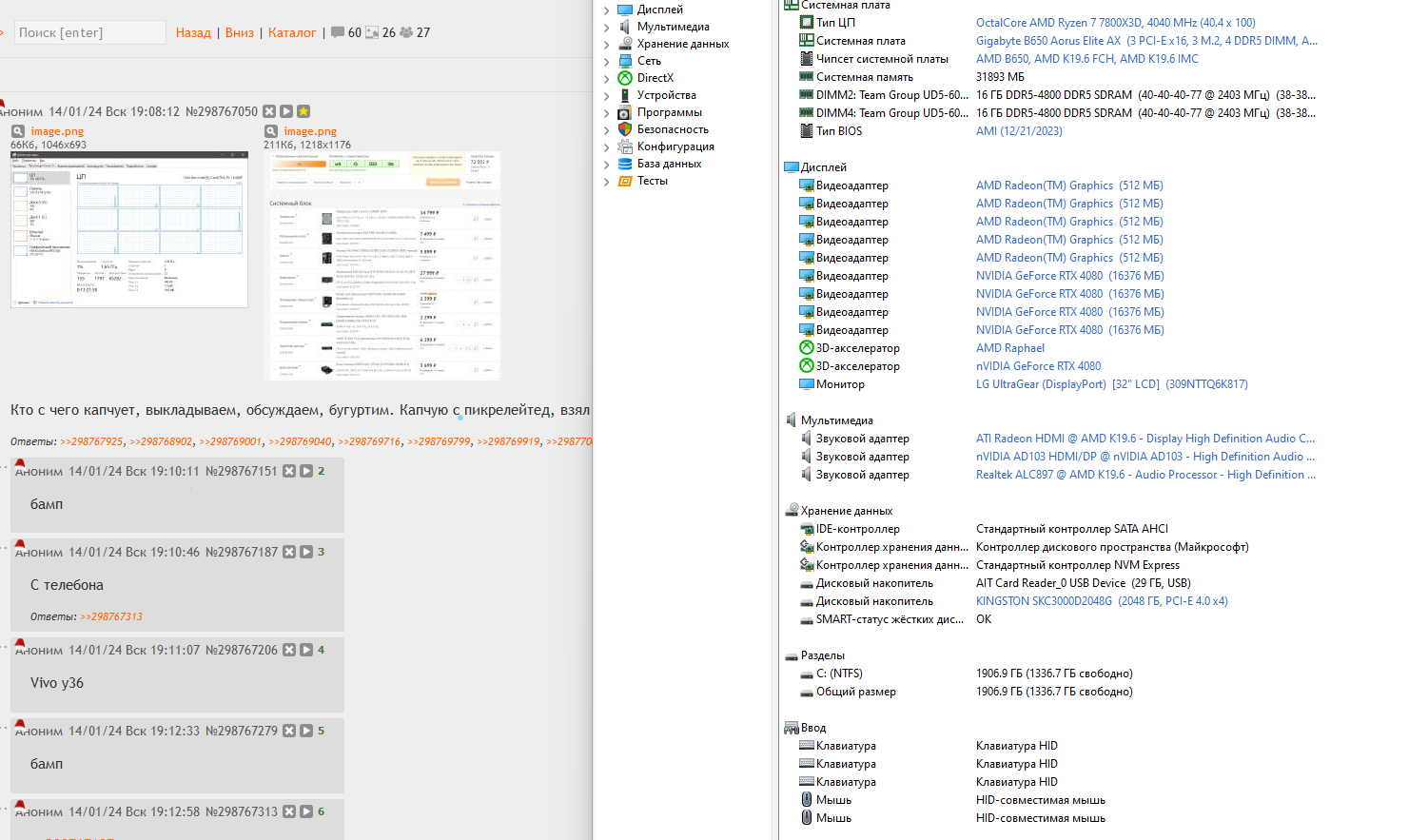Screen dimensions: 1428x840
Task: Open the Каталог link
Action: click(x=292, y=32)
